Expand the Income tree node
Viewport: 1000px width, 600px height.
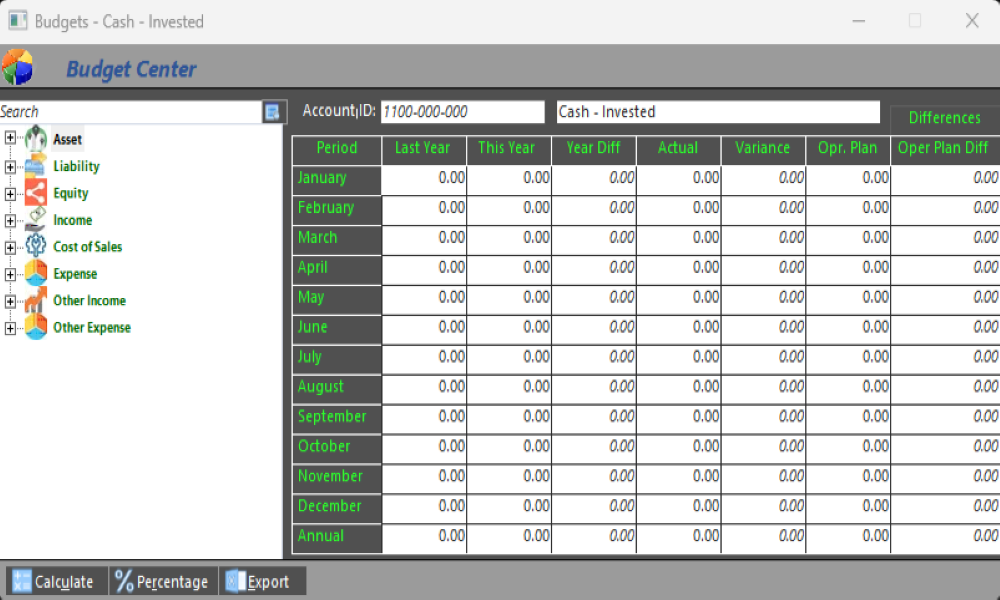tap(10, 221)
